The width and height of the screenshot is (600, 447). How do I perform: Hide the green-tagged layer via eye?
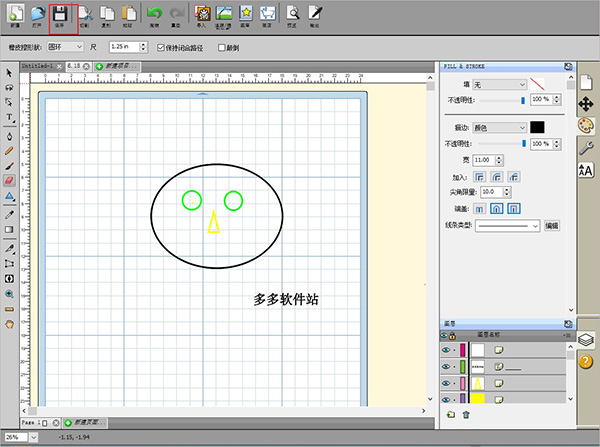click(446, 367)
